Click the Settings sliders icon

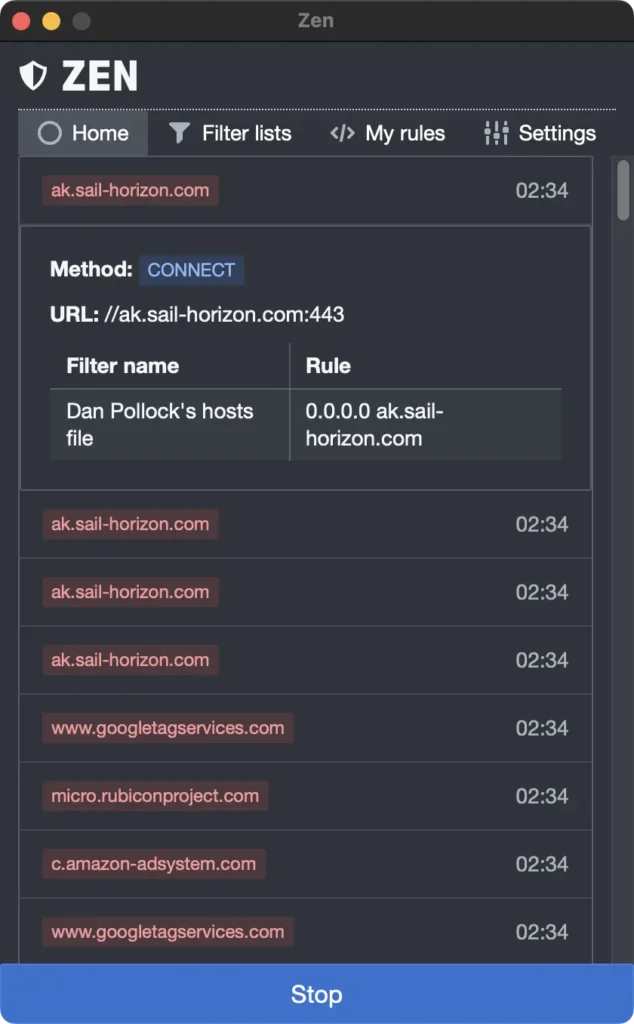[496, 133]
